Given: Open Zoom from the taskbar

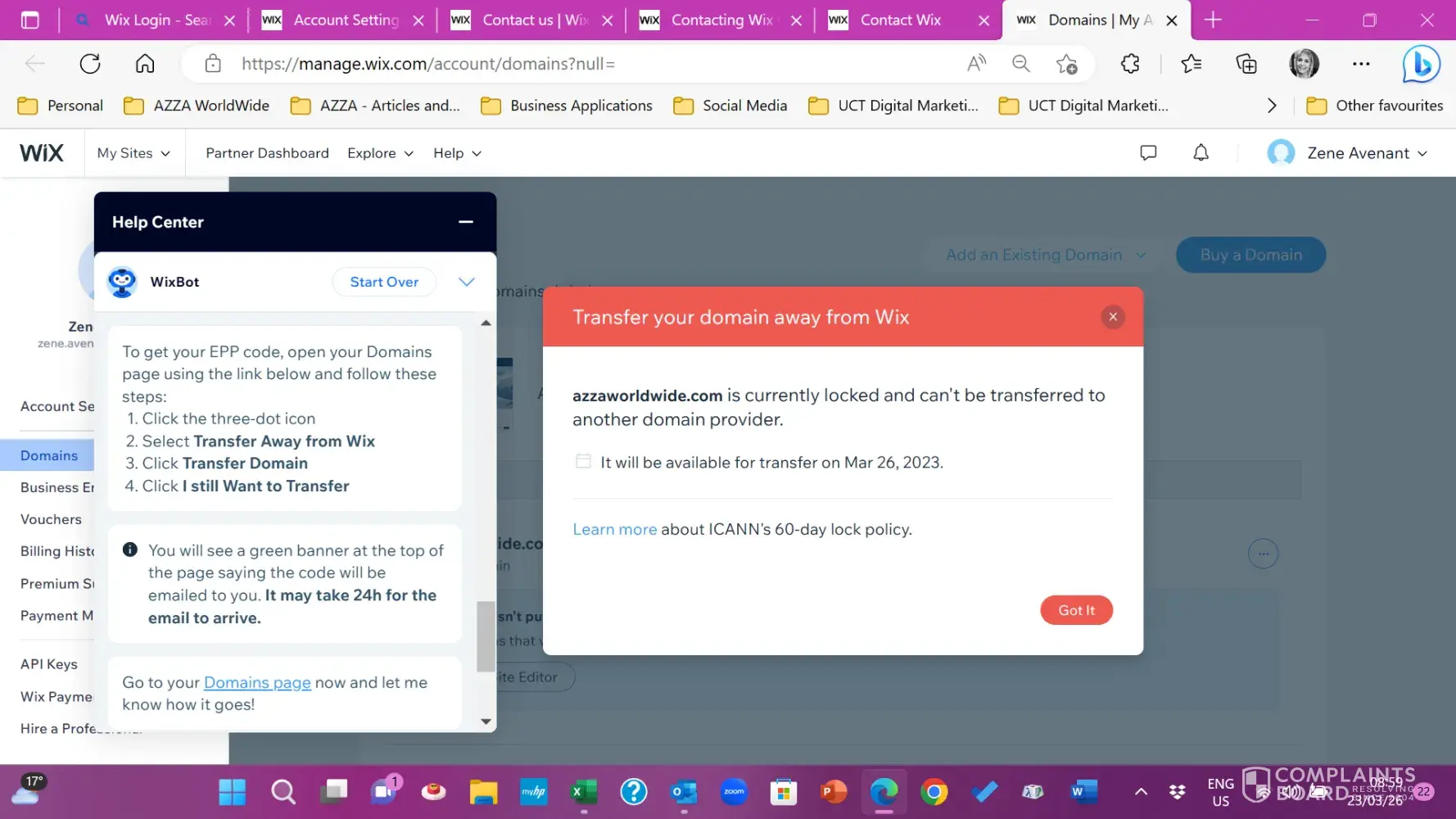Looking at the screenshot, I should (x=734, y=792).
